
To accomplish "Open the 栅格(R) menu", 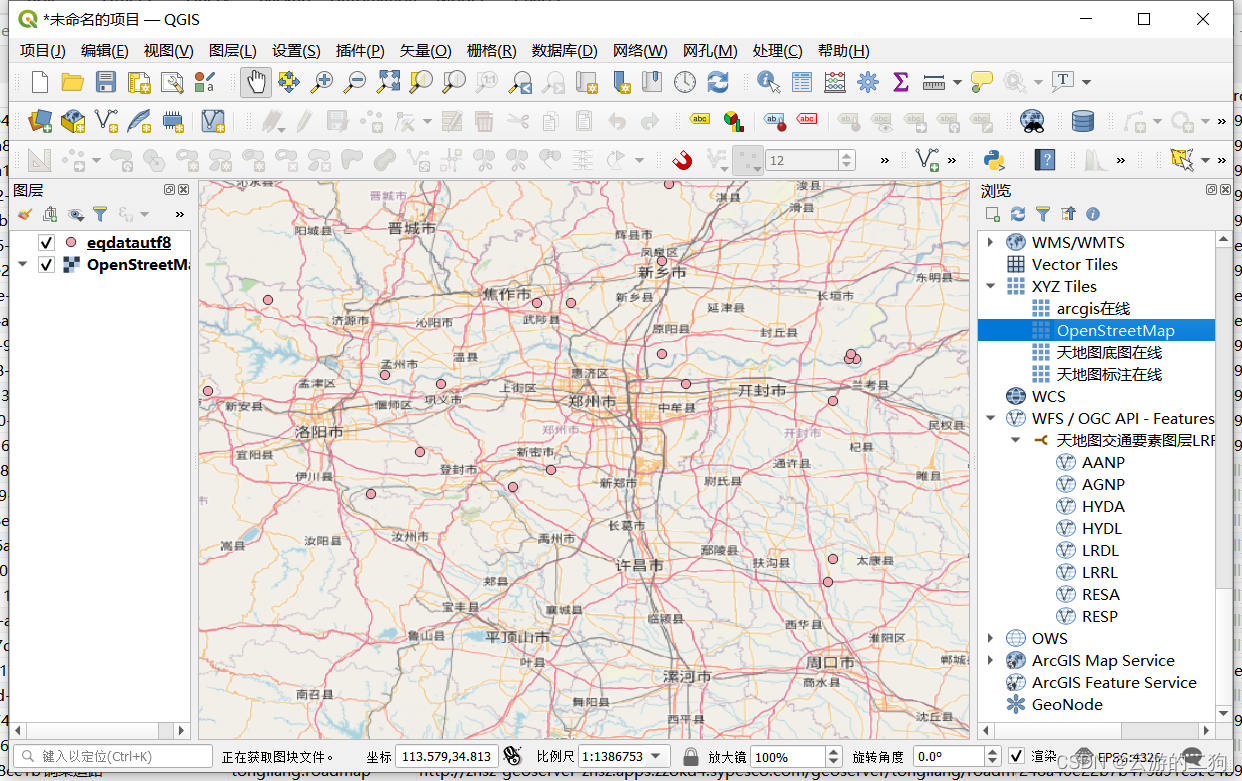I will (x=491, y=51).
